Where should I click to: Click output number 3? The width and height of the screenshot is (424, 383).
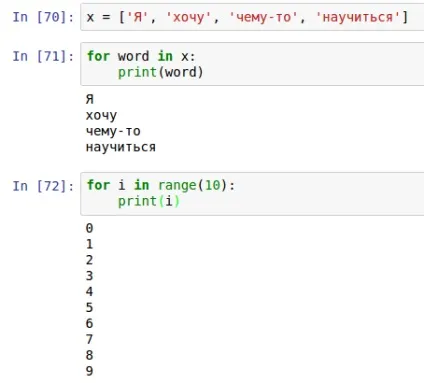[x=89, y=276]
